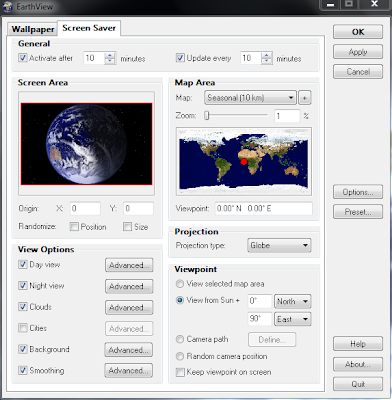Viewport: 392px width, 400px height.
Task: Open Advanced settings for Clouds
Action: click(129, 307)
